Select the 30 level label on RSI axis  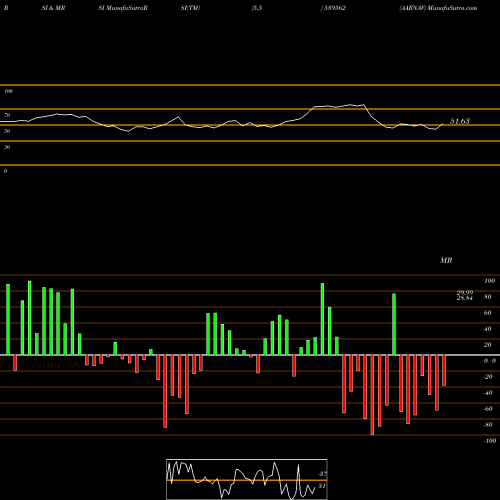[x=7, y=147]
